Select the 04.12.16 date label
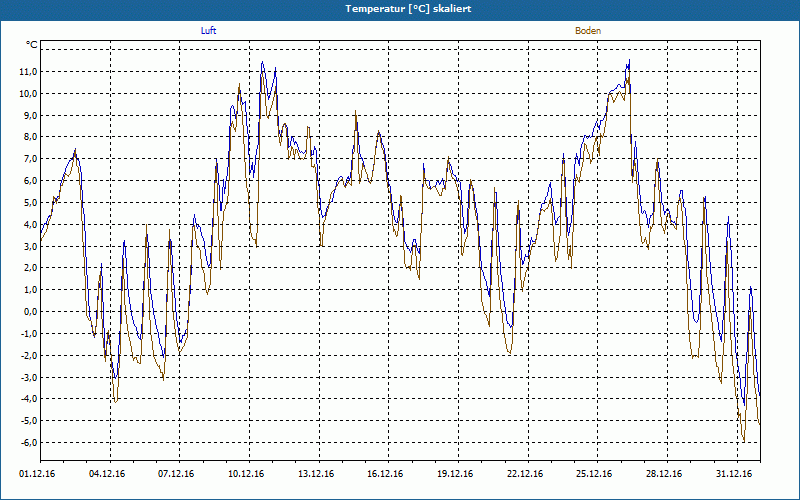The height and width of the screenshot is (500, 800). (x=107, y=474)
